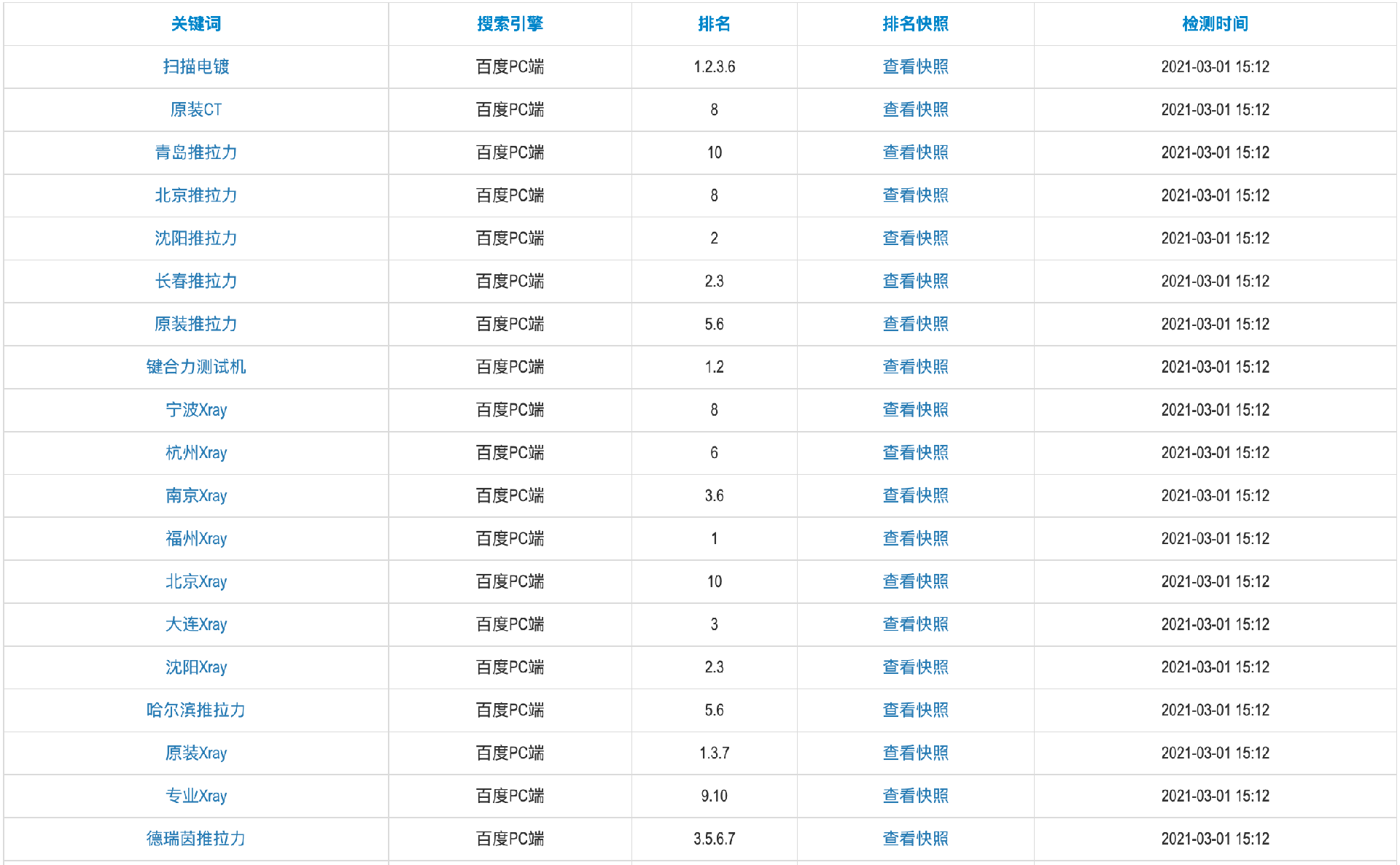The height and width of the screenshot is (865, 1400).
Task: Open the 沈阳Xray keyword link
Action: (x=196, y=667)
